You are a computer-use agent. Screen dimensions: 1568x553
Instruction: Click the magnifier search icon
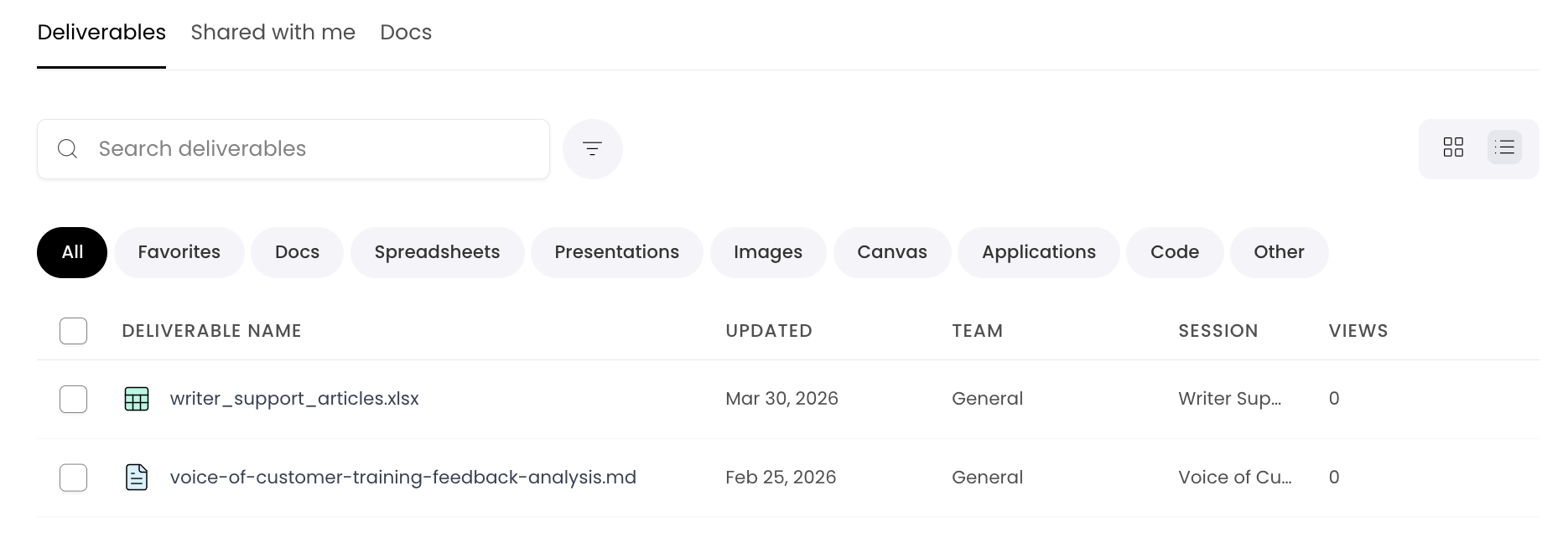point(68,149)
